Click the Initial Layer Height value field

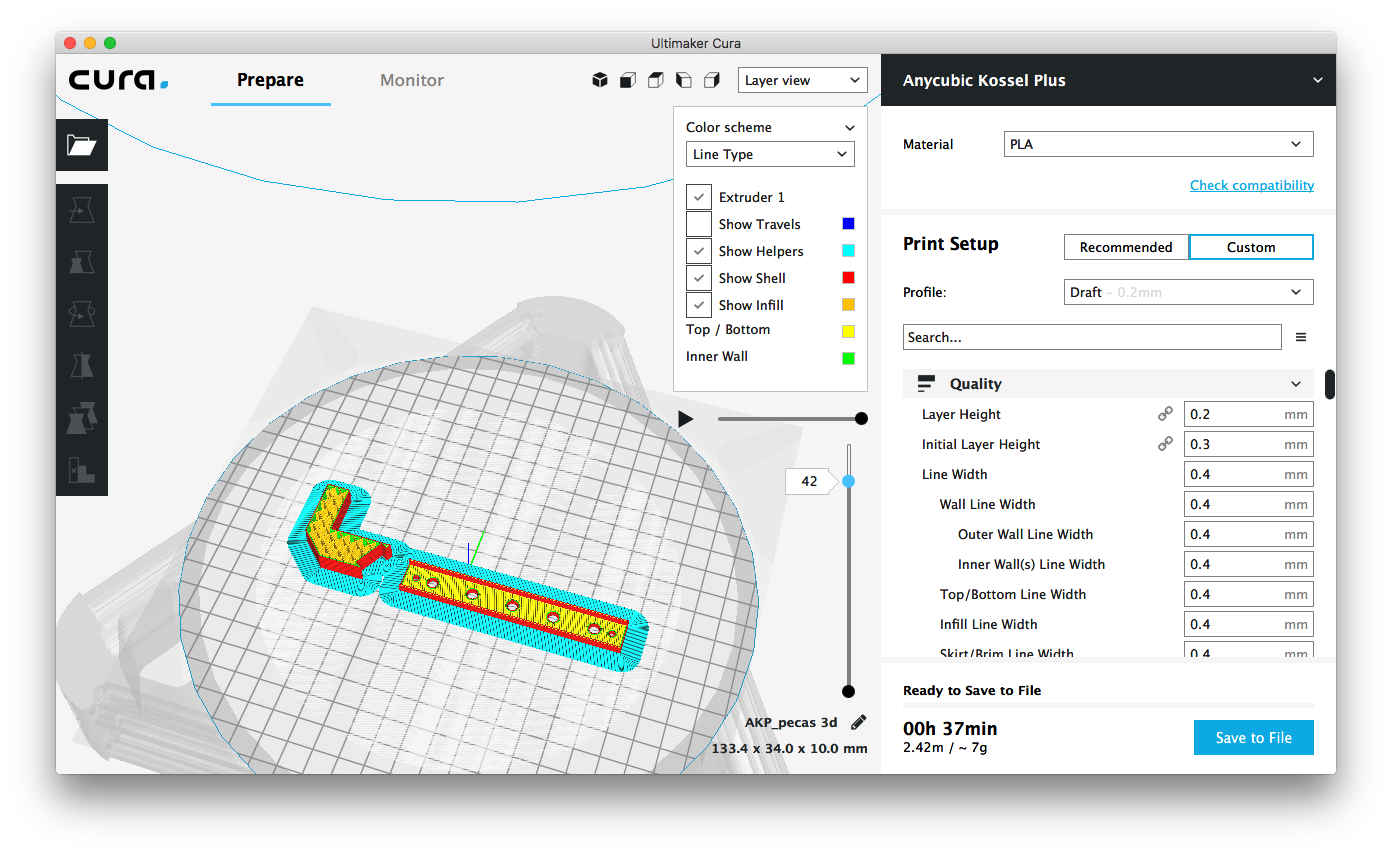click(1249, 444)
